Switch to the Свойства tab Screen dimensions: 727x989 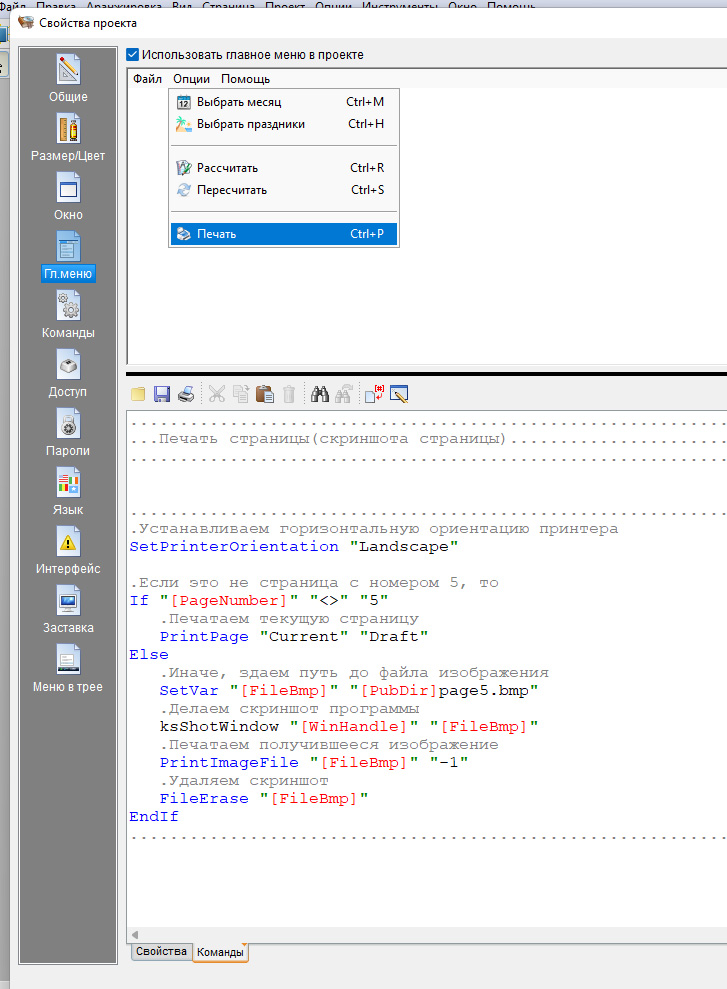pyautogui.click(x=161, y=952)
